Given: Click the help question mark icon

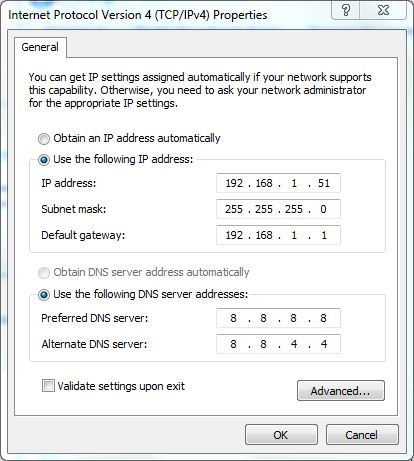Looking at the screenshot, I should coord(346,10).
